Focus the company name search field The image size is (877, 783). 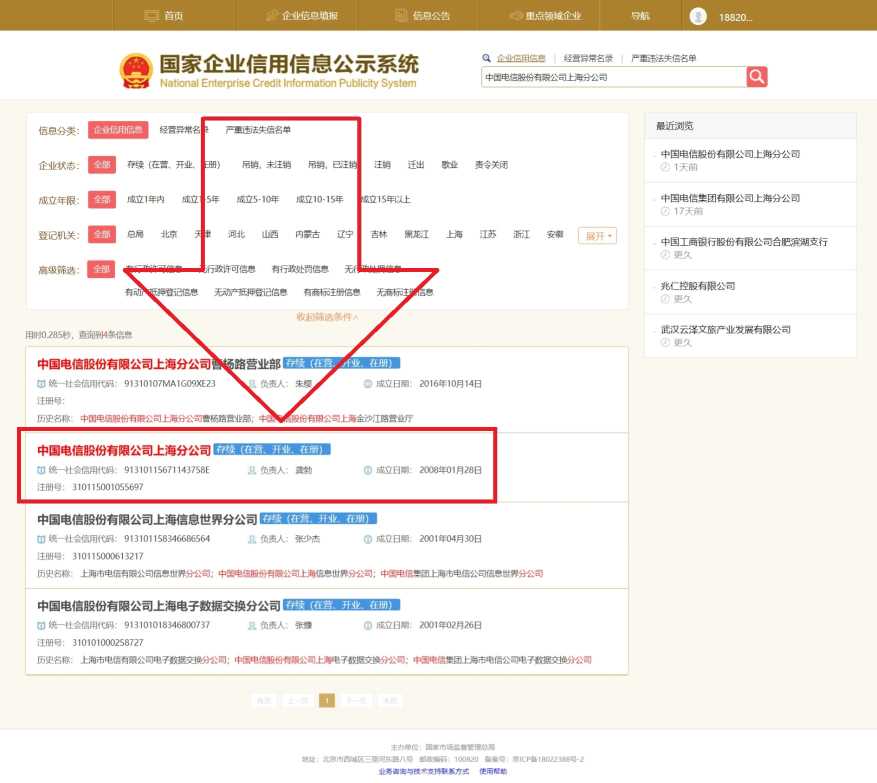pyautogui.click(x=614, y=77)
